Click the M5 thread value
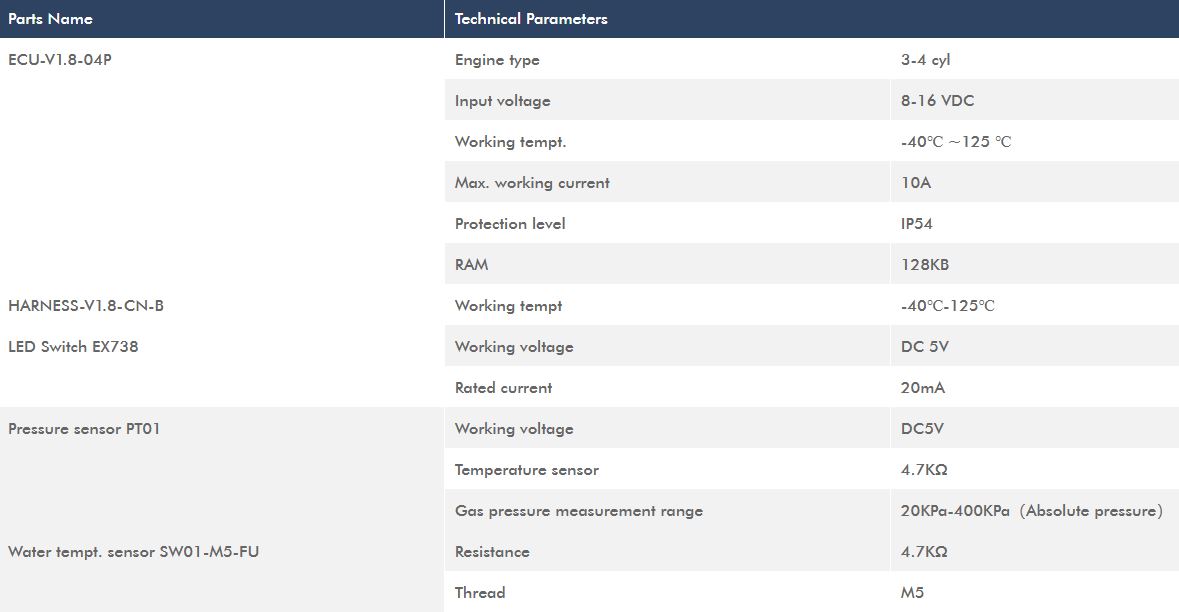The height and width of the screenshot is (612, 1179). coord(912,593)
